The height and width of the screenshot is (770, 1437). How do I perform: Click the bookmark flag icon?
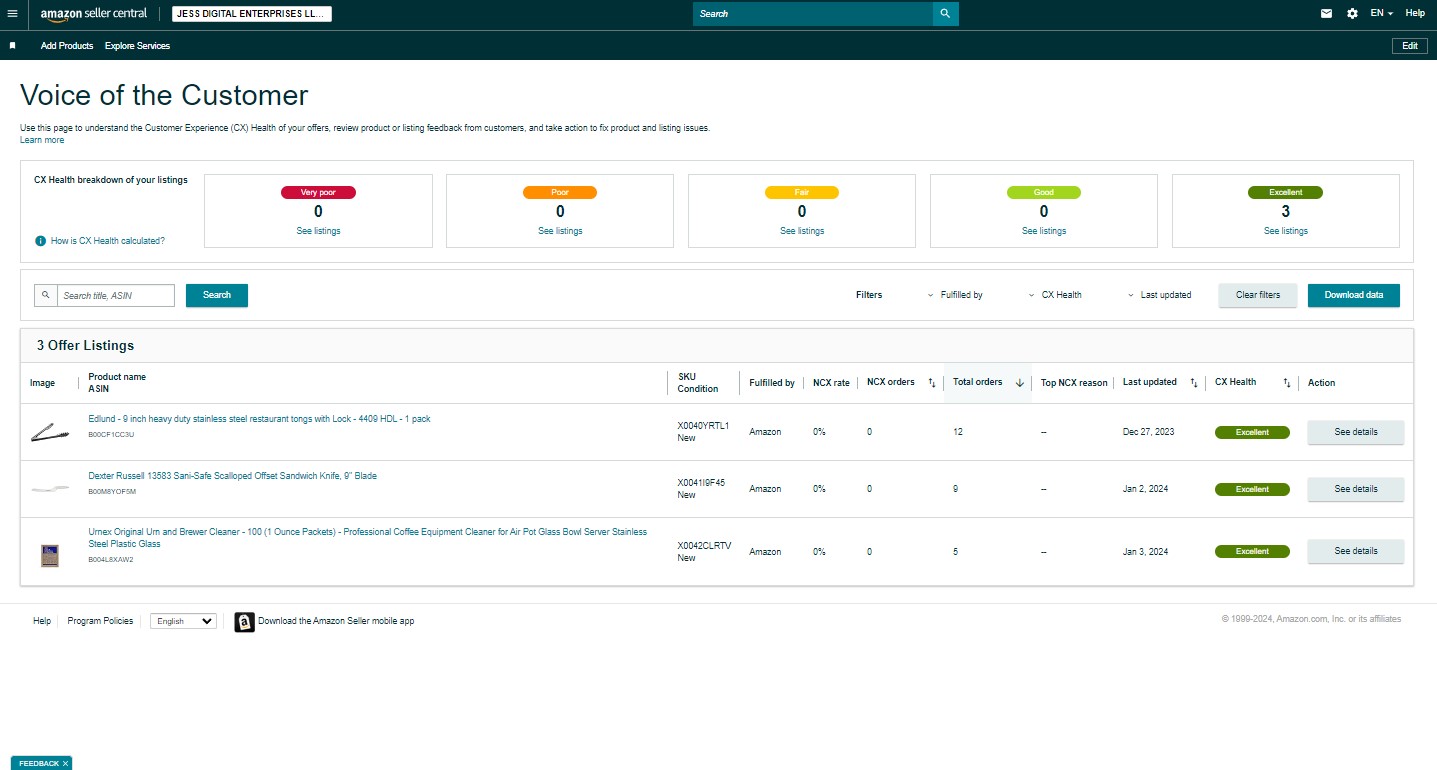(x=12, y=46)
